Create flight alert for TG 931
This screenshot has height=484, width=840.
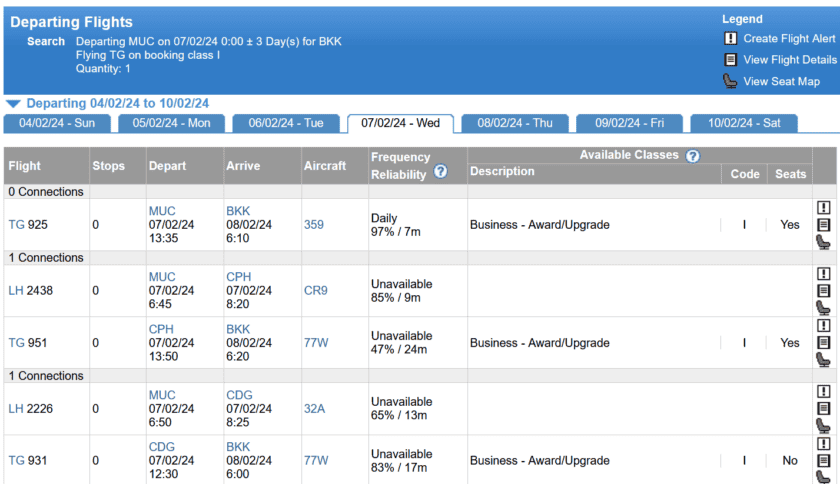pyautogui.click(x=824, y=443)
